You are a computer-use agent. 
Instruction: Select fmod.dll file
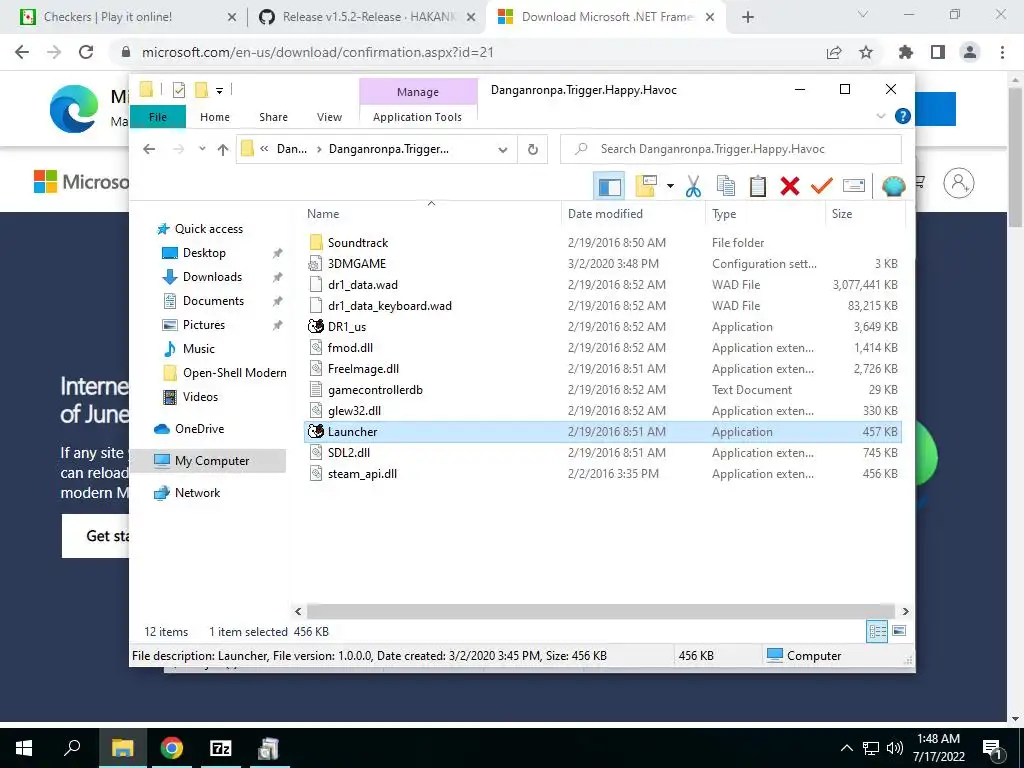pyautogui.click(x=350, y=348)
